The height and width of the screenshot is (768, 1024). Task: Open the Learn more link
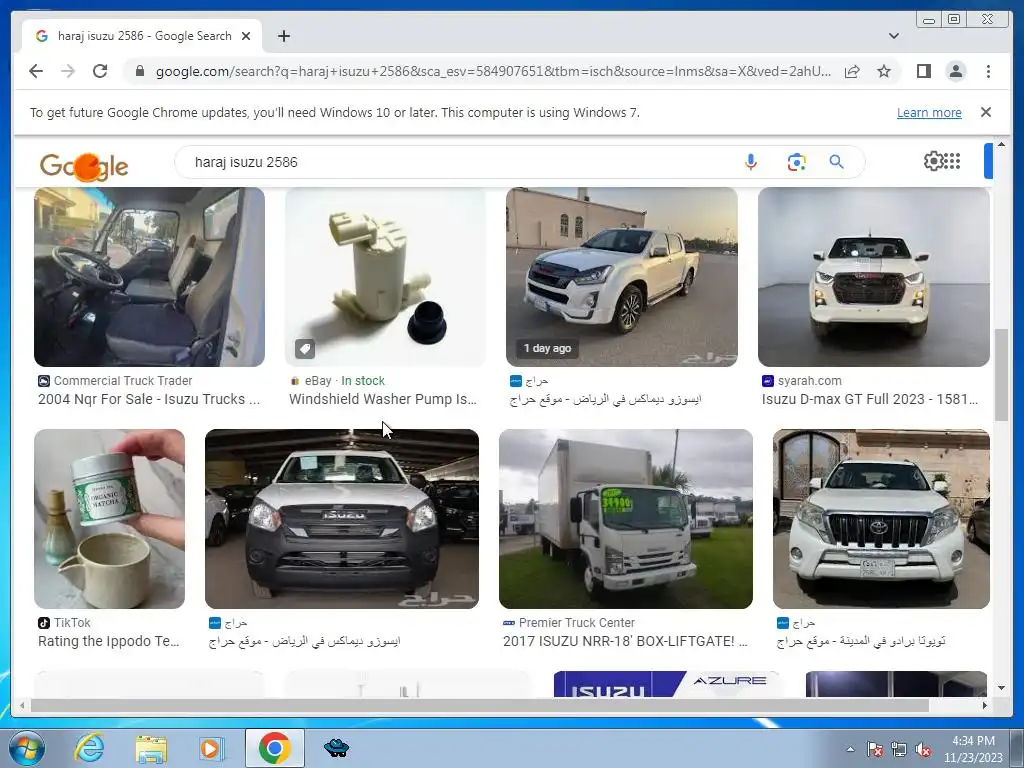(x=929, y=112)
